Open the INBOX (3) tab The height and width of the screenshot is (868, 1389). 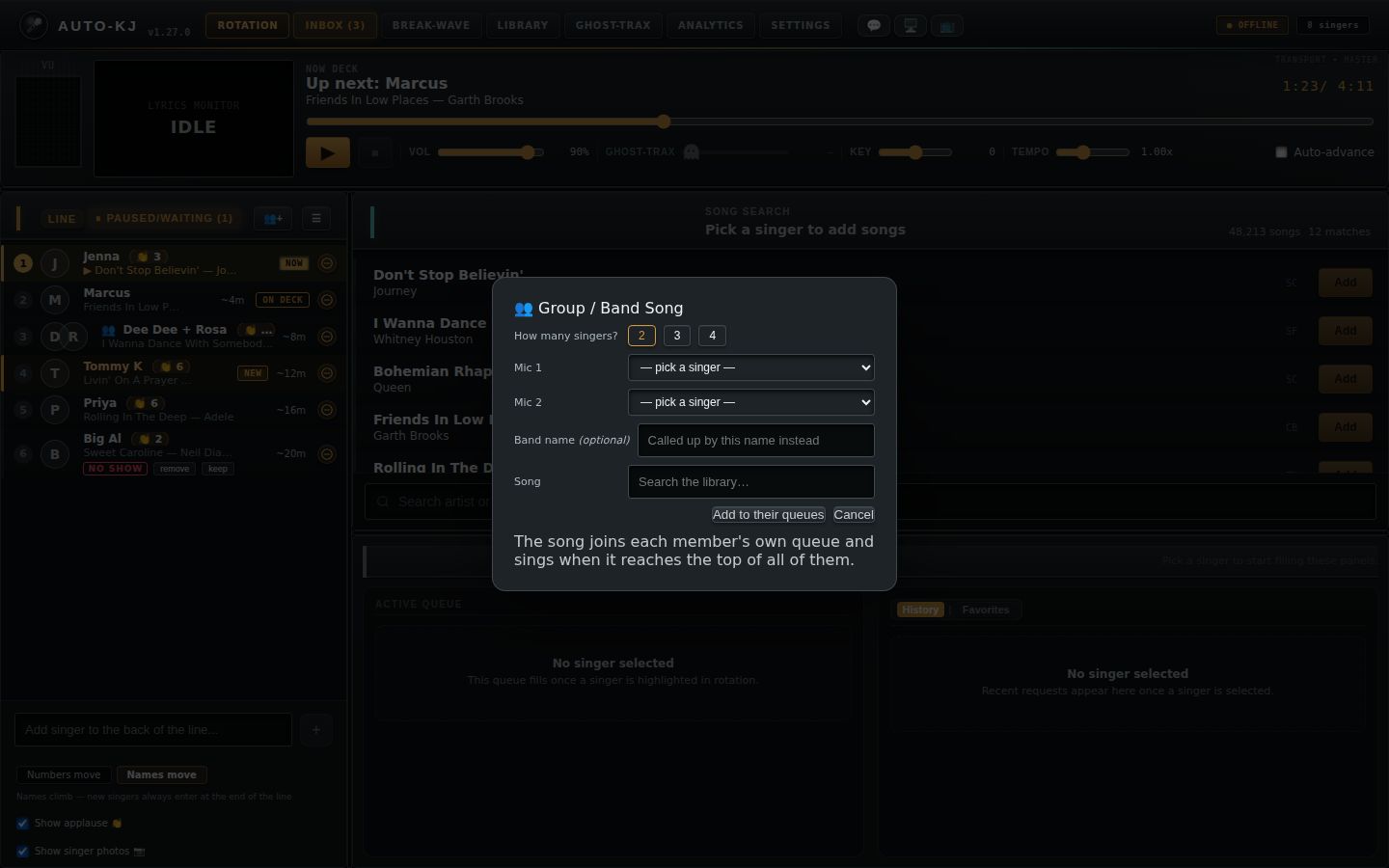pos(335,26)
